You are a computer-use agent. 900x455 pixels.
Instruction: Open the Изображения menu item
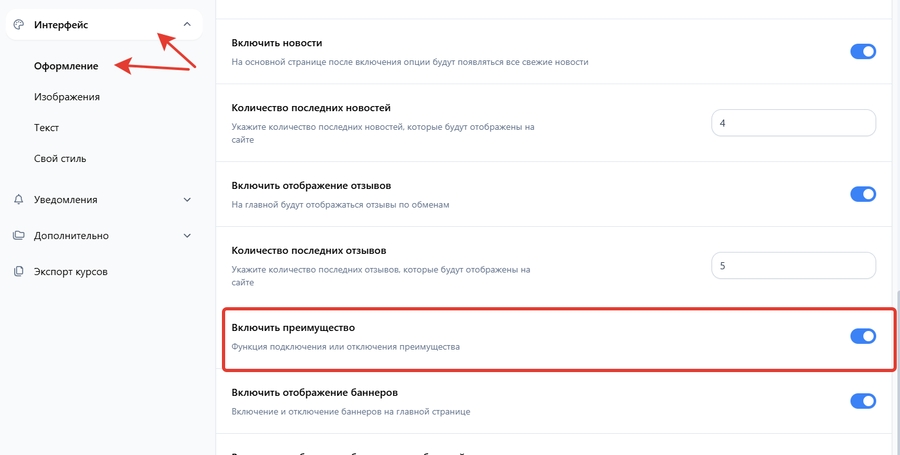point(66,97)
